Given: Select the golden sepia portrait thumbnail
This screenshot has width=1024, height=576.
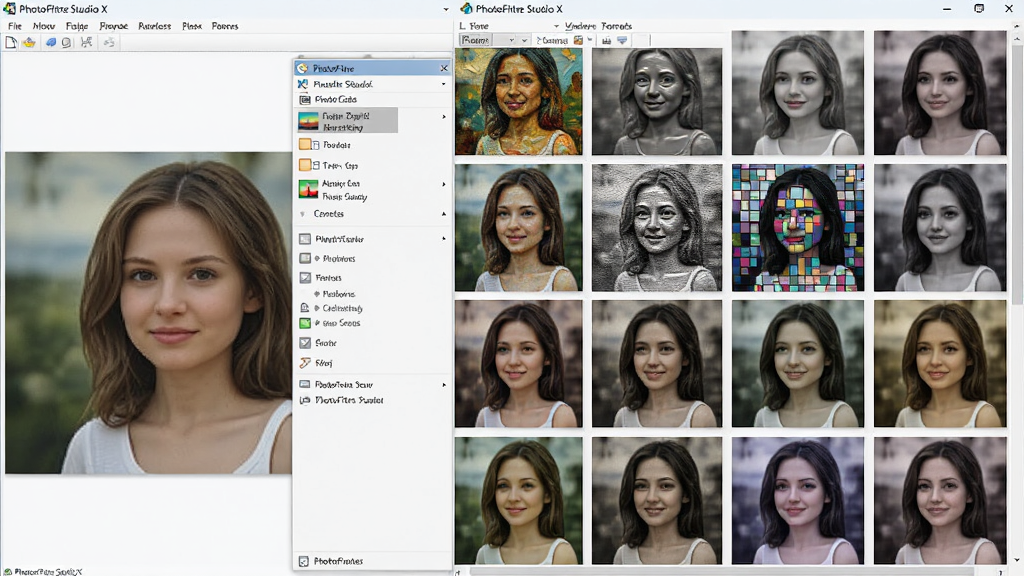Looking at the screenshot, I should point(940,364).
